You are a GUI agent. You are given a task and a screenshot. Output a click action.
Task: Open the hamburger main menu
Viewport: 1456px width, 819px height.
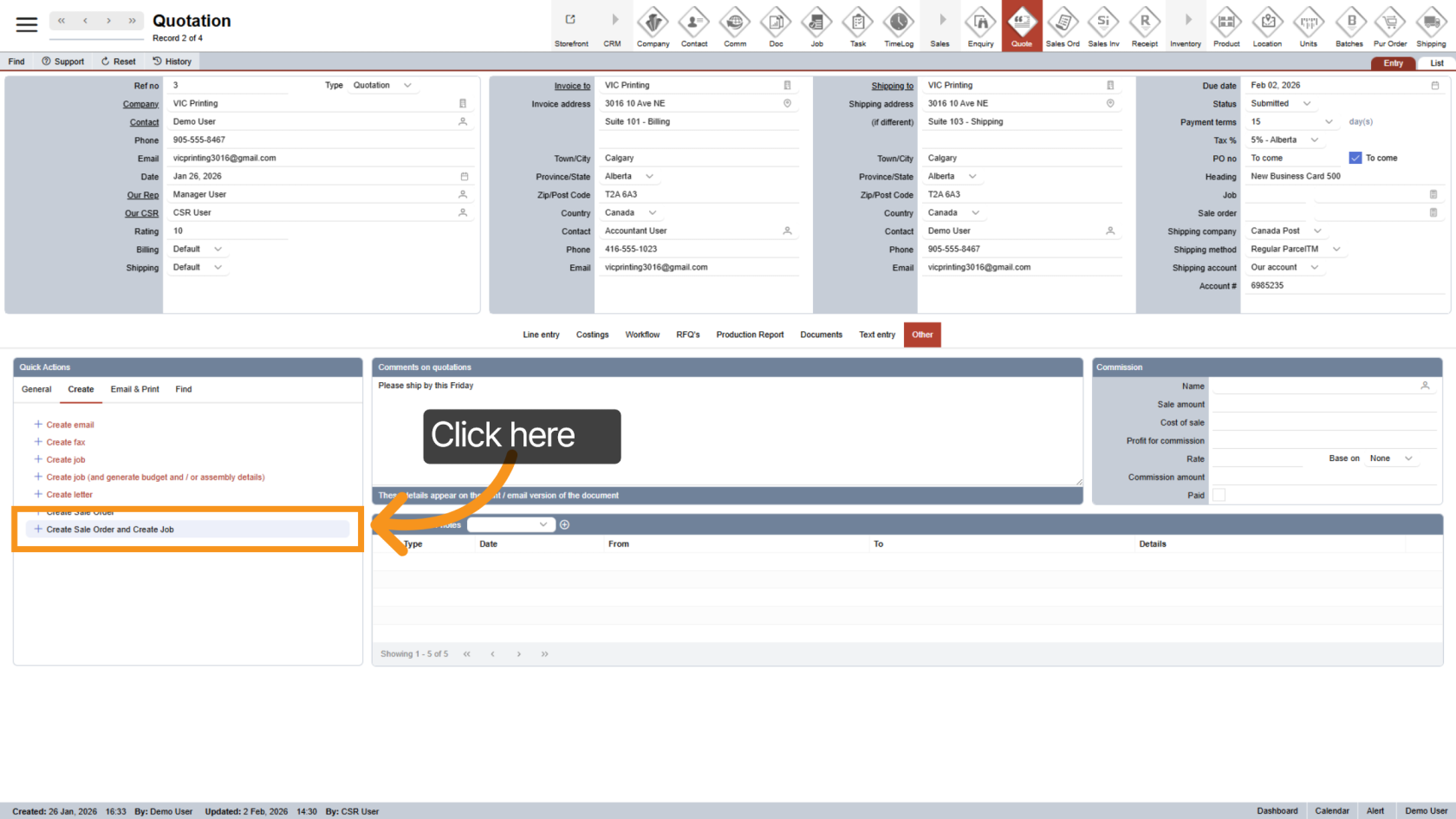coord(27,24)
